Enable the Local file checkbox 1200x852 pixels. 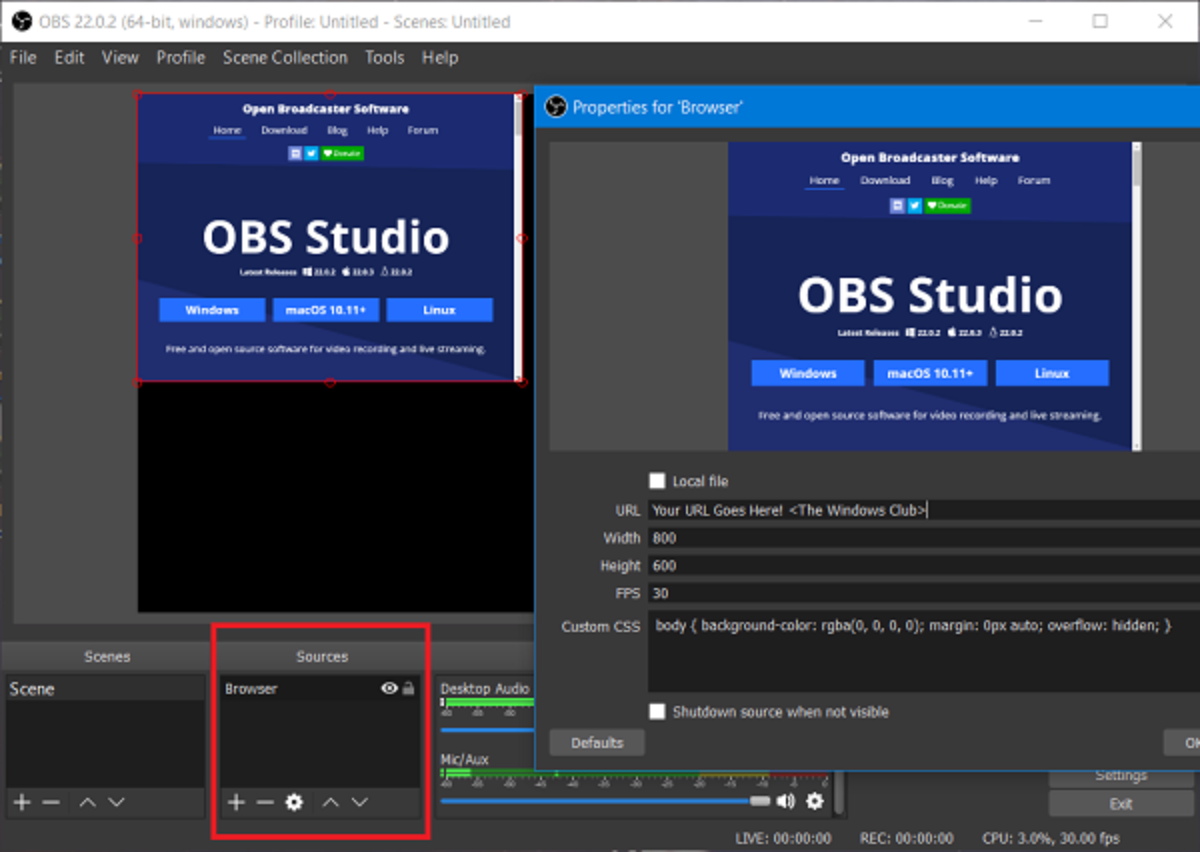point(657,481)
